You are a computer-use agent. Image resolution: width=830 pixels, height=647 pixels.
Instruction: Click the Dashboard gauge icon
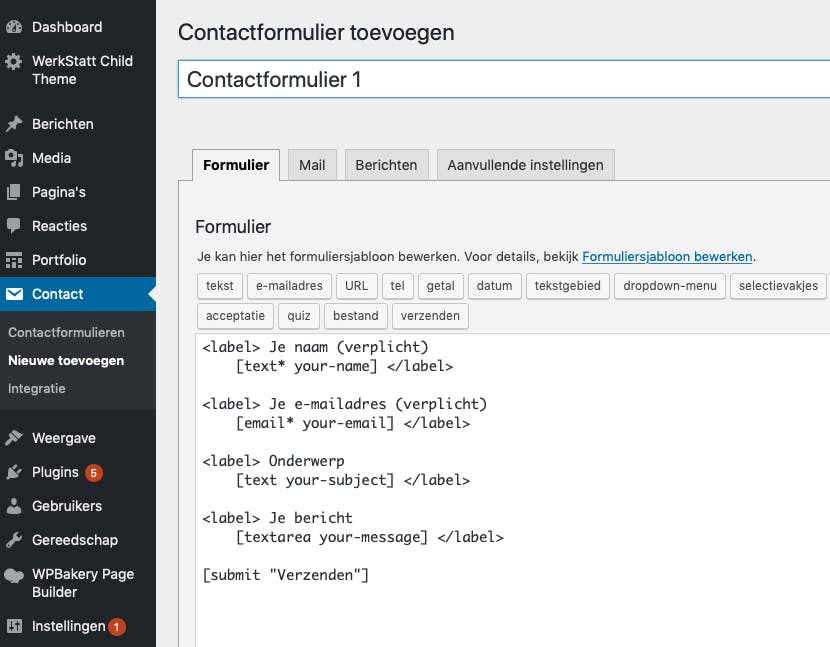click(x=14, y=27)
